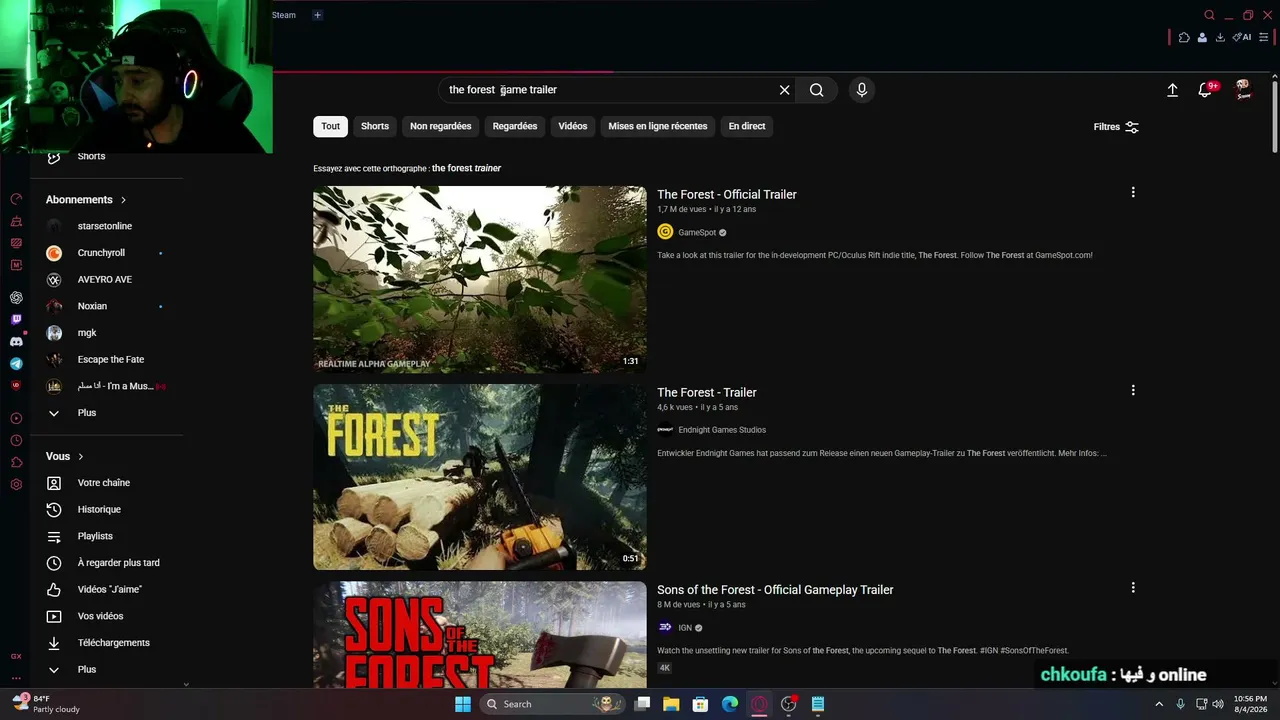Play the yellow-logo The Forest chainsaw thumbnail
Screen dimensions: 1280x720
point(480,477)
